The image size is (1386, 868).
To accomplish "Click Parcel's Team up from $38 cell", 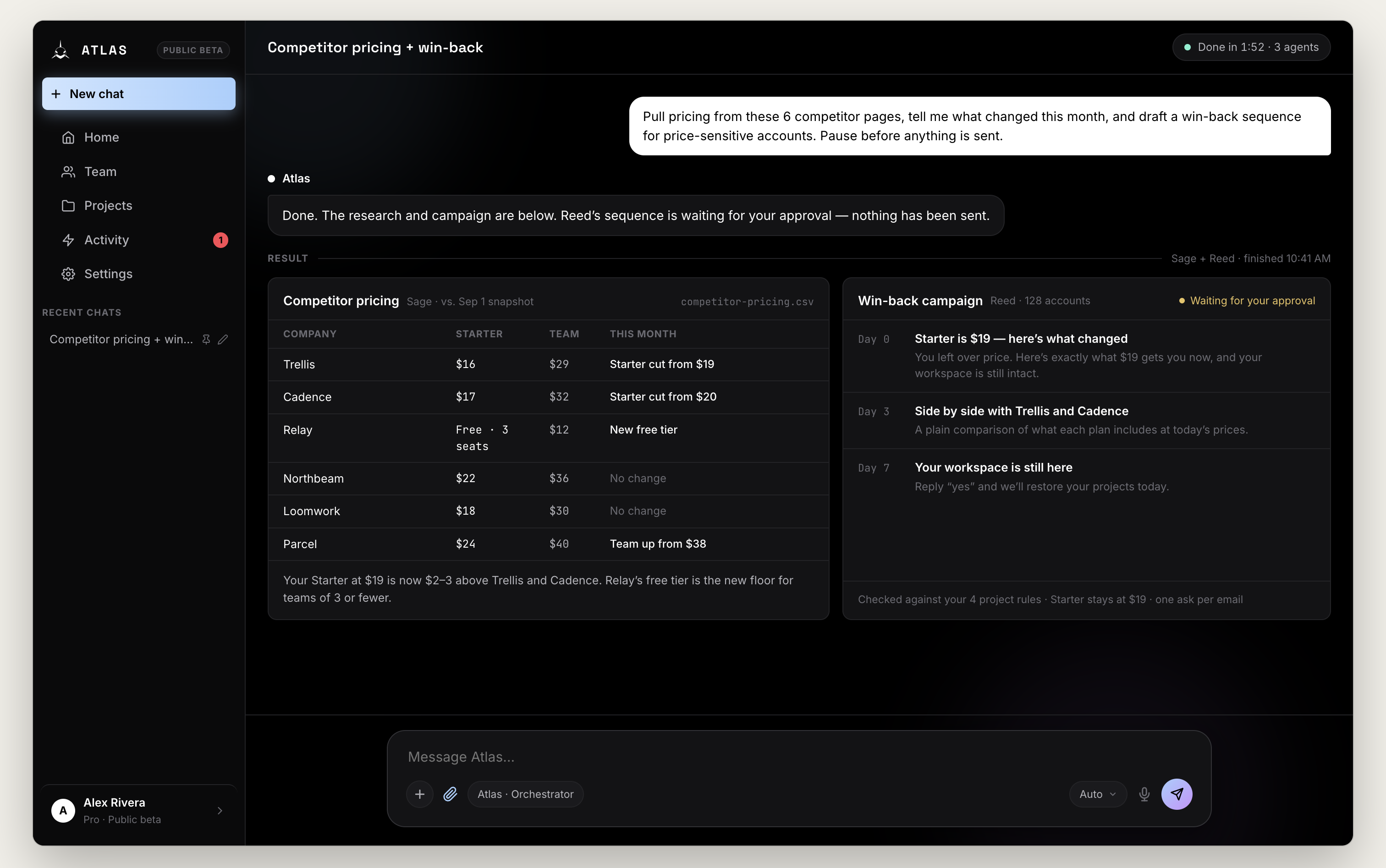I will point(658,544).
